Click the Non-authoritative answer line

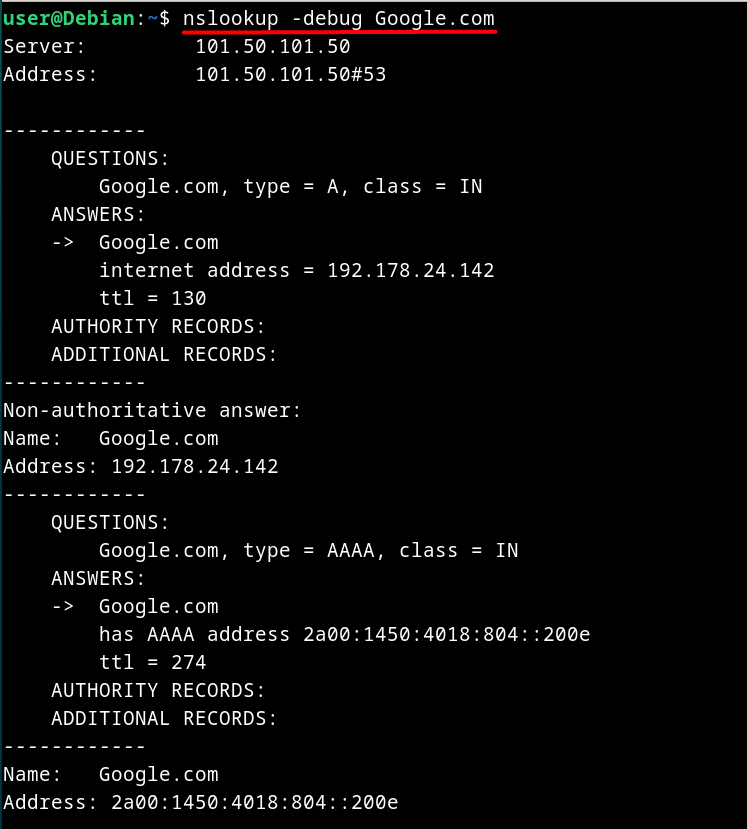tap(152, 411)
